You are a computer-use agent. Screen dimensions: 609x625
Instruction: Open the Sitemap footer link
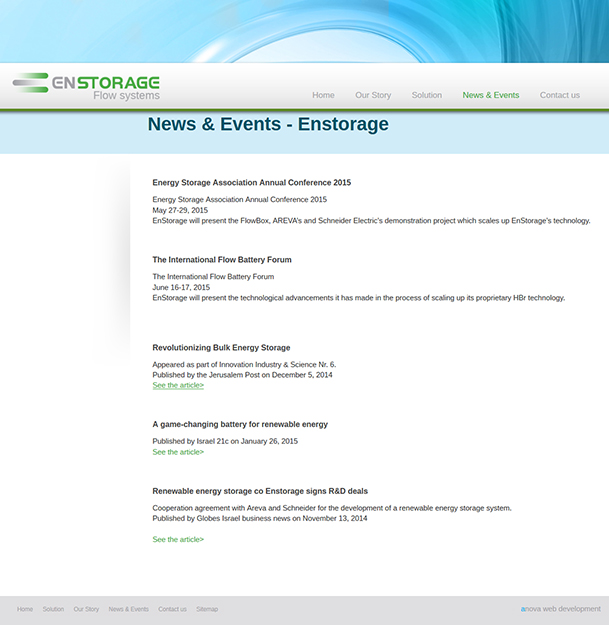(207, 609)
